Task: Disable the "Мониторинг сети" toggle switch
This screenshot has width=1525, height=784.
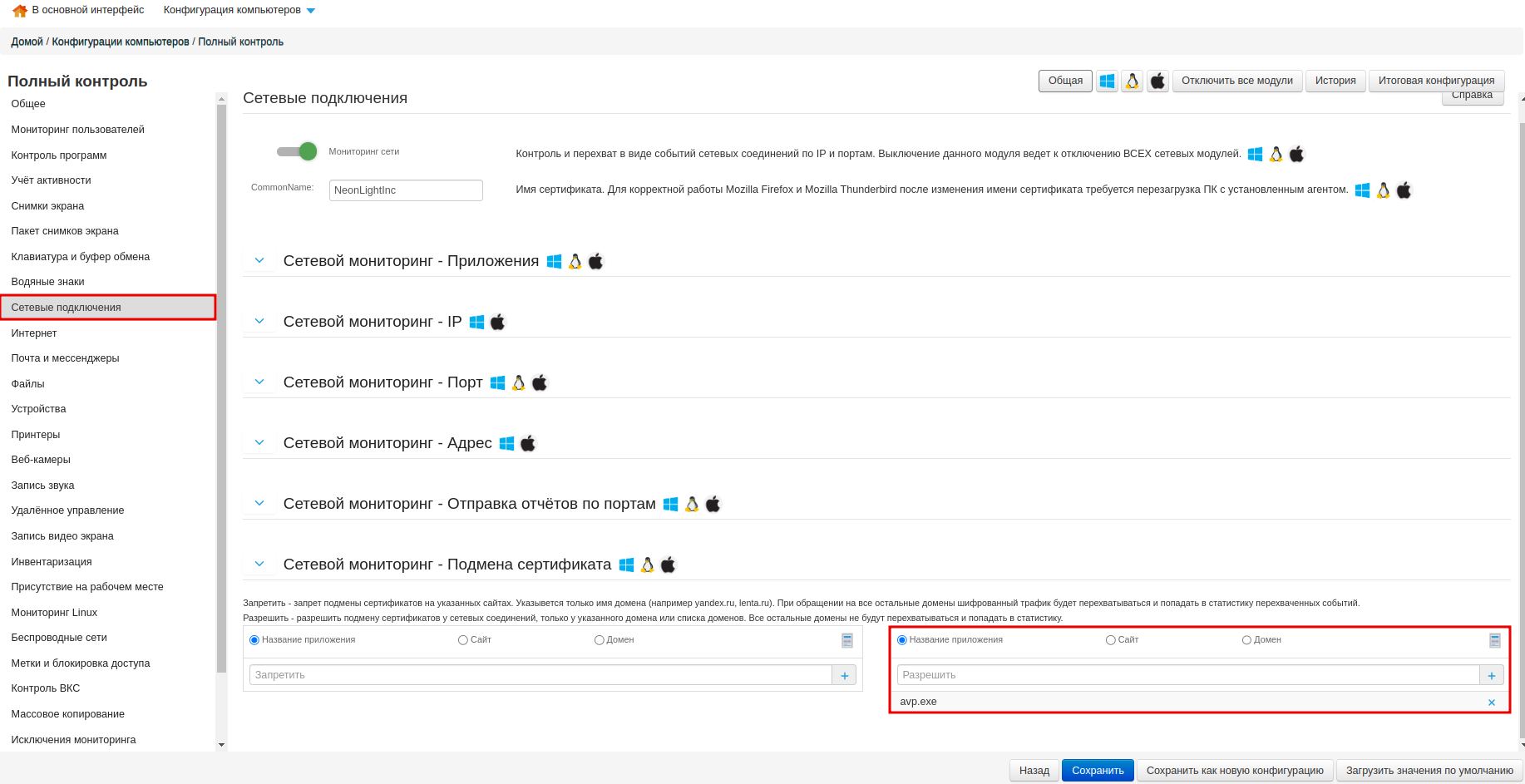Action: click(298, 151)
